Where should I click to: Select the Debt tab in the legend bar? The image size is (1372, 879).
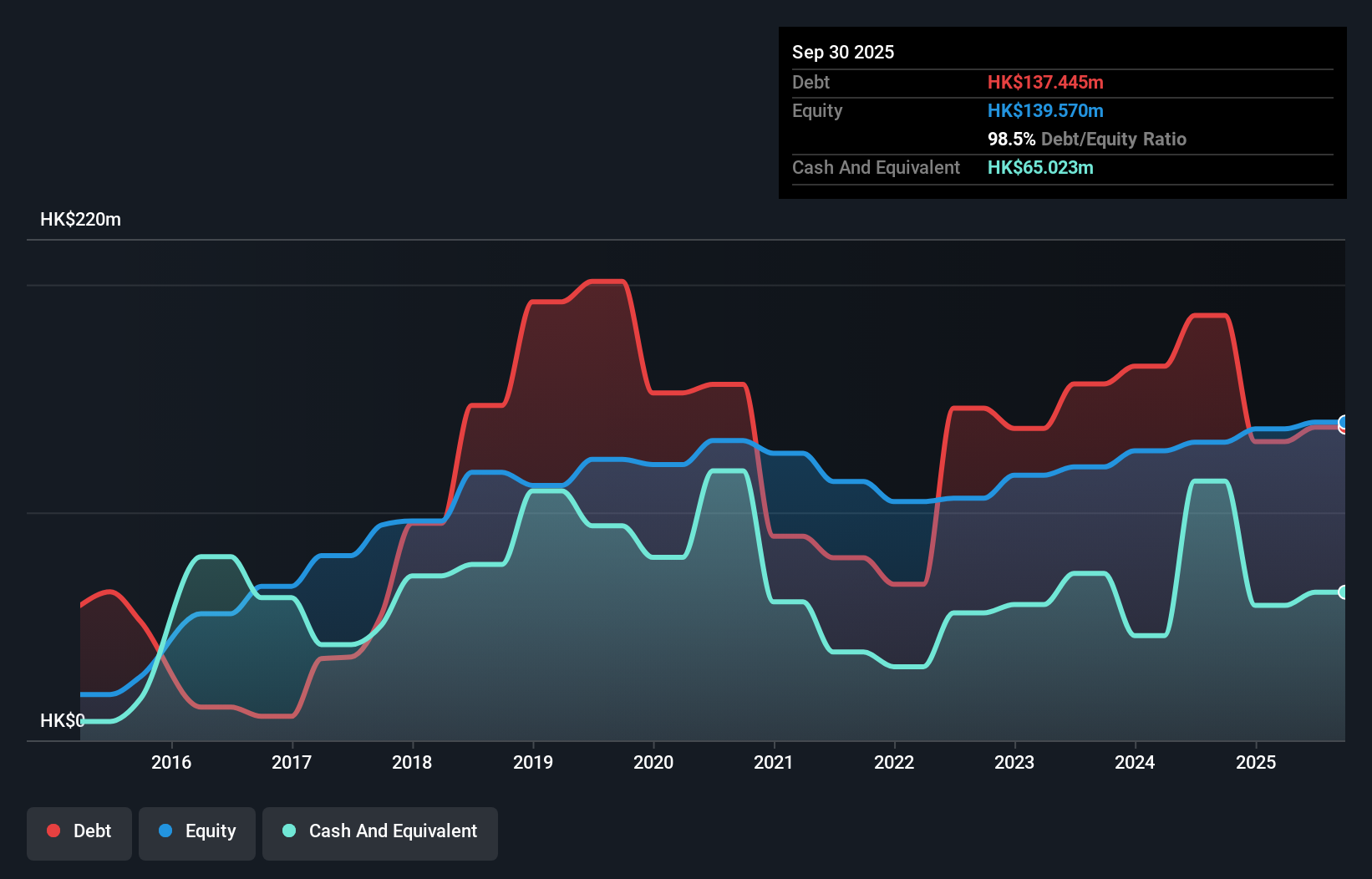point(79,831)
